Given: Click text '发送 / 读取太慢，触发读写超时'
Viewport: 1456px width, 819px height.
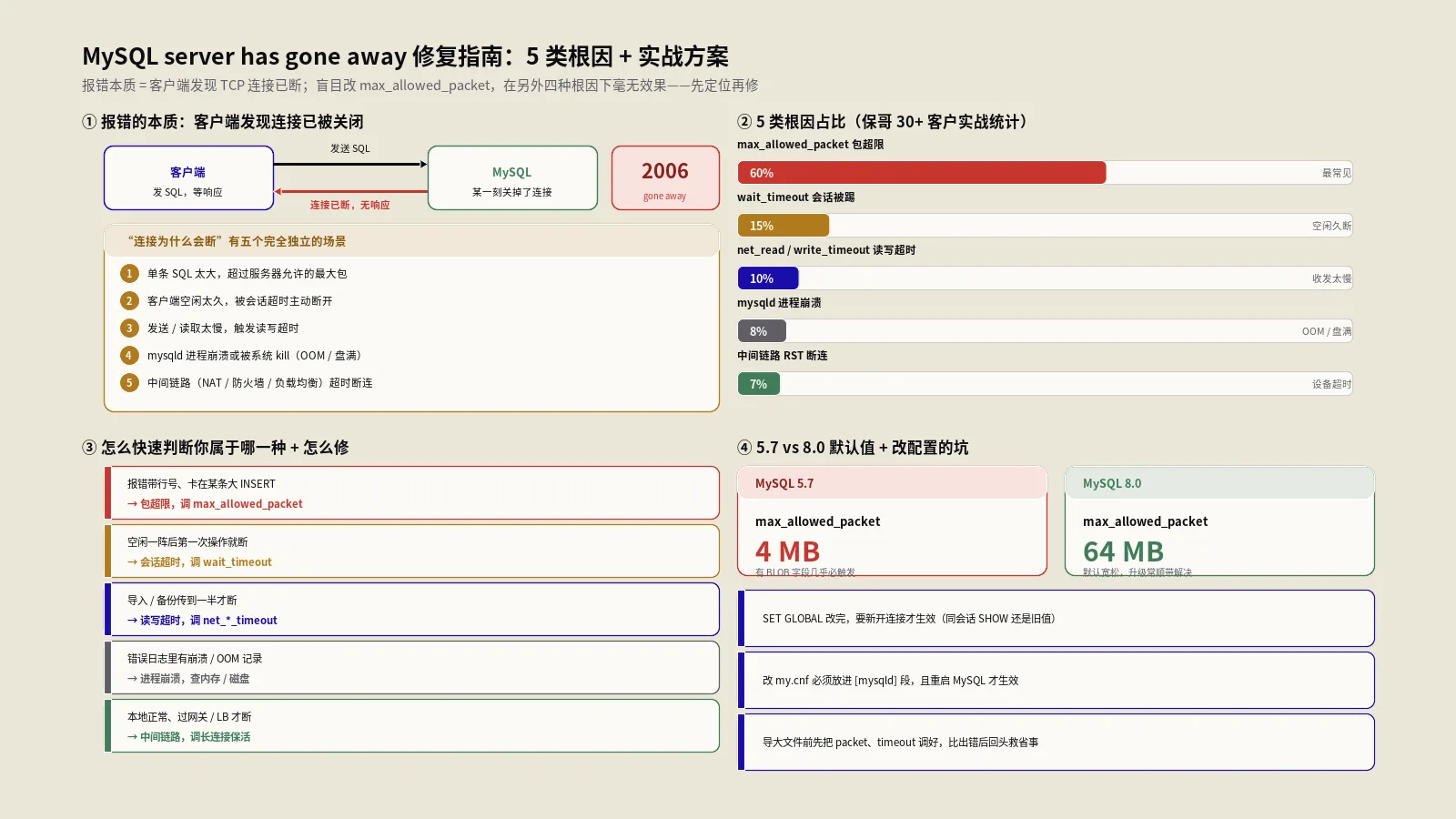Looking at the screenshot, I should click(223, 328).
